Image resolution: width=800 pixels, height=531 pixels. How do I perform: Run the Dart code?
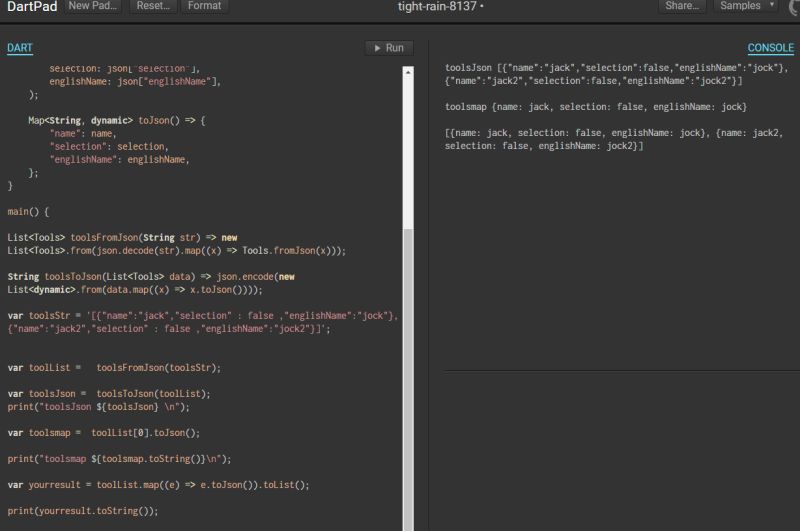(389, 48)
